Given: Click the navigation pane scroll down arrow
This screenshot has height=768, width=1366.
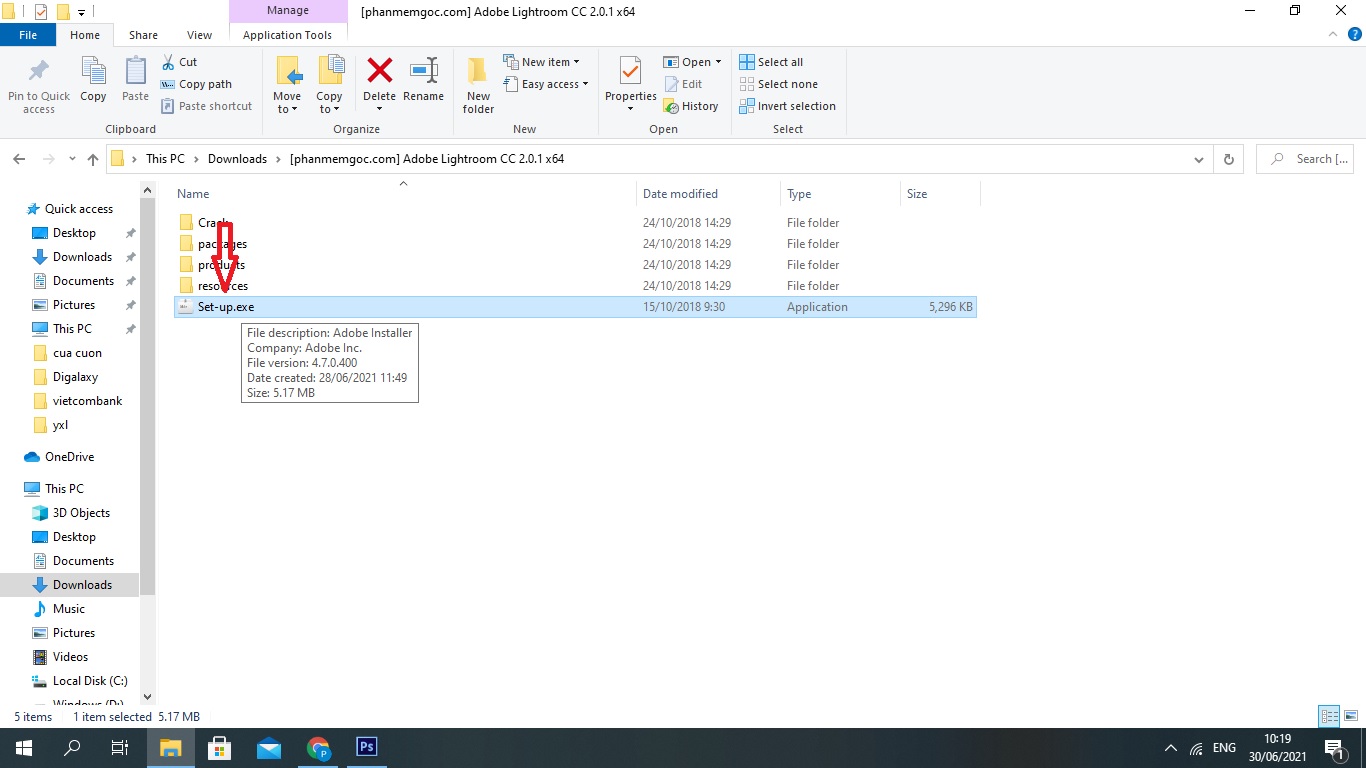Looking at the screenshot, I should 148,697.
